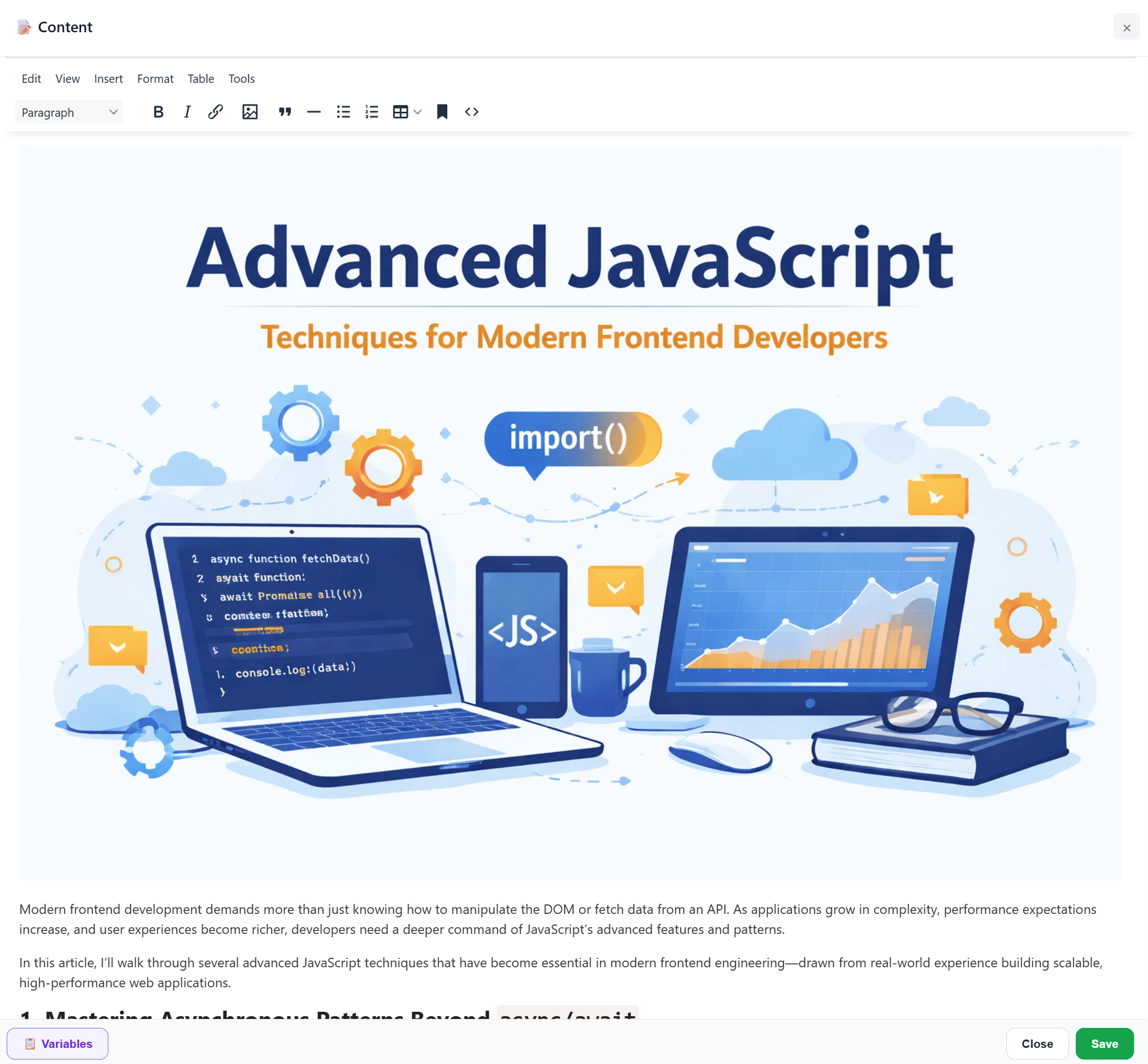The image size is (1148, 1064).
Task: Open the Insert menu
Action: coord(108,78)
